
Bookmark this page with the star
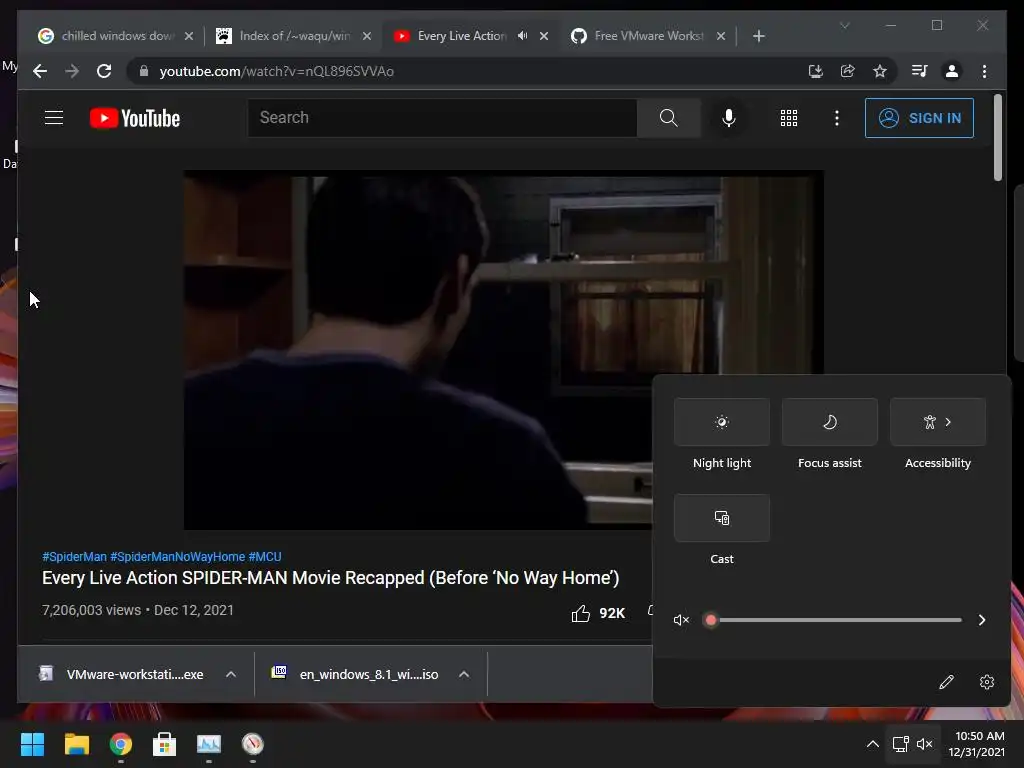pyautogui.click(x=880, y=71)
